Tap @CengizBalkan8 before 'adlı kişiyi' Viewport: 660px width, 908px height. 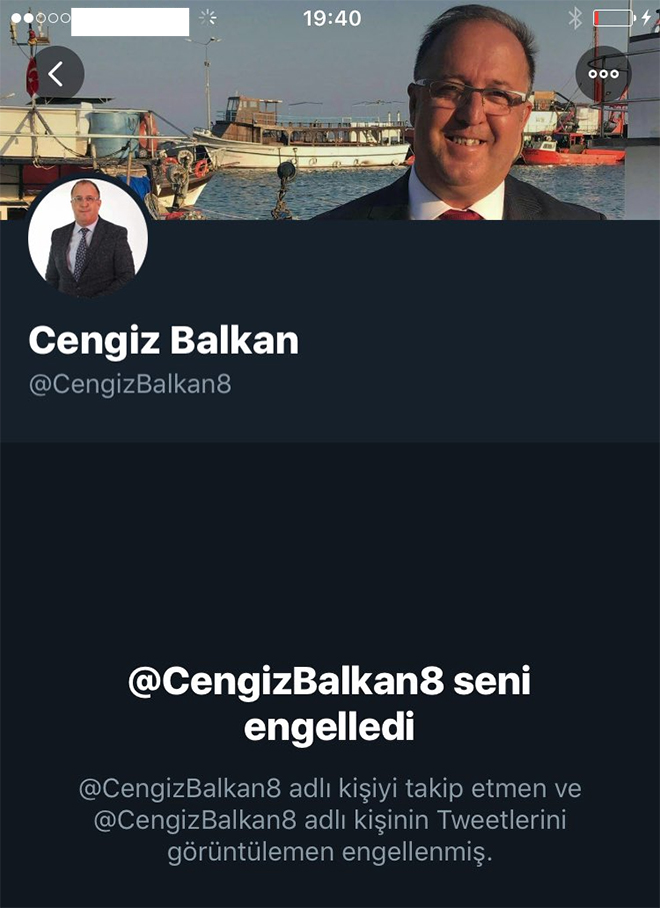pos(180,789)
